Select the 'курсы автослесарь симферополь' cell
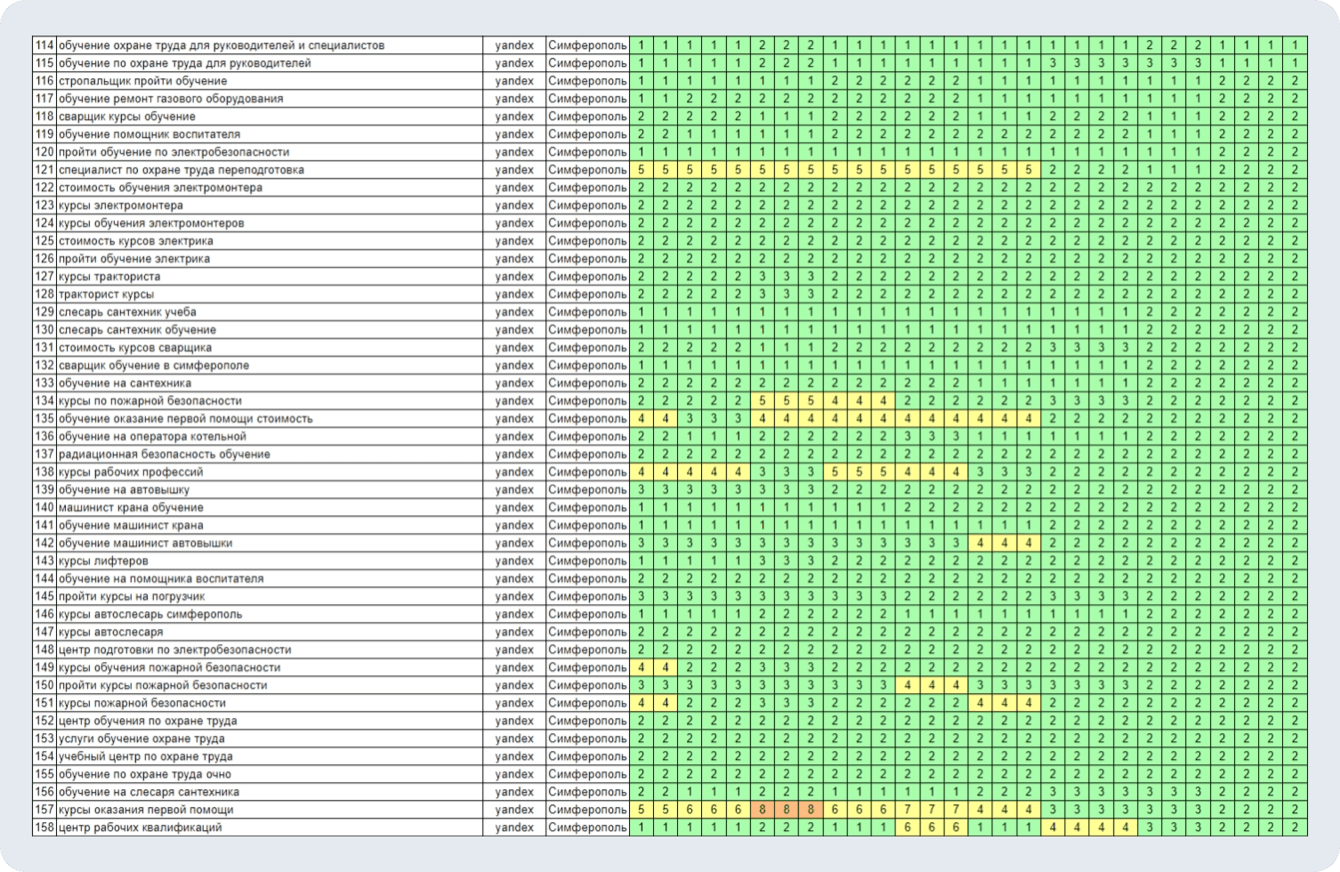Image resolution: width=1340 pixels, height=872 pixels. (x=269, y=615)
